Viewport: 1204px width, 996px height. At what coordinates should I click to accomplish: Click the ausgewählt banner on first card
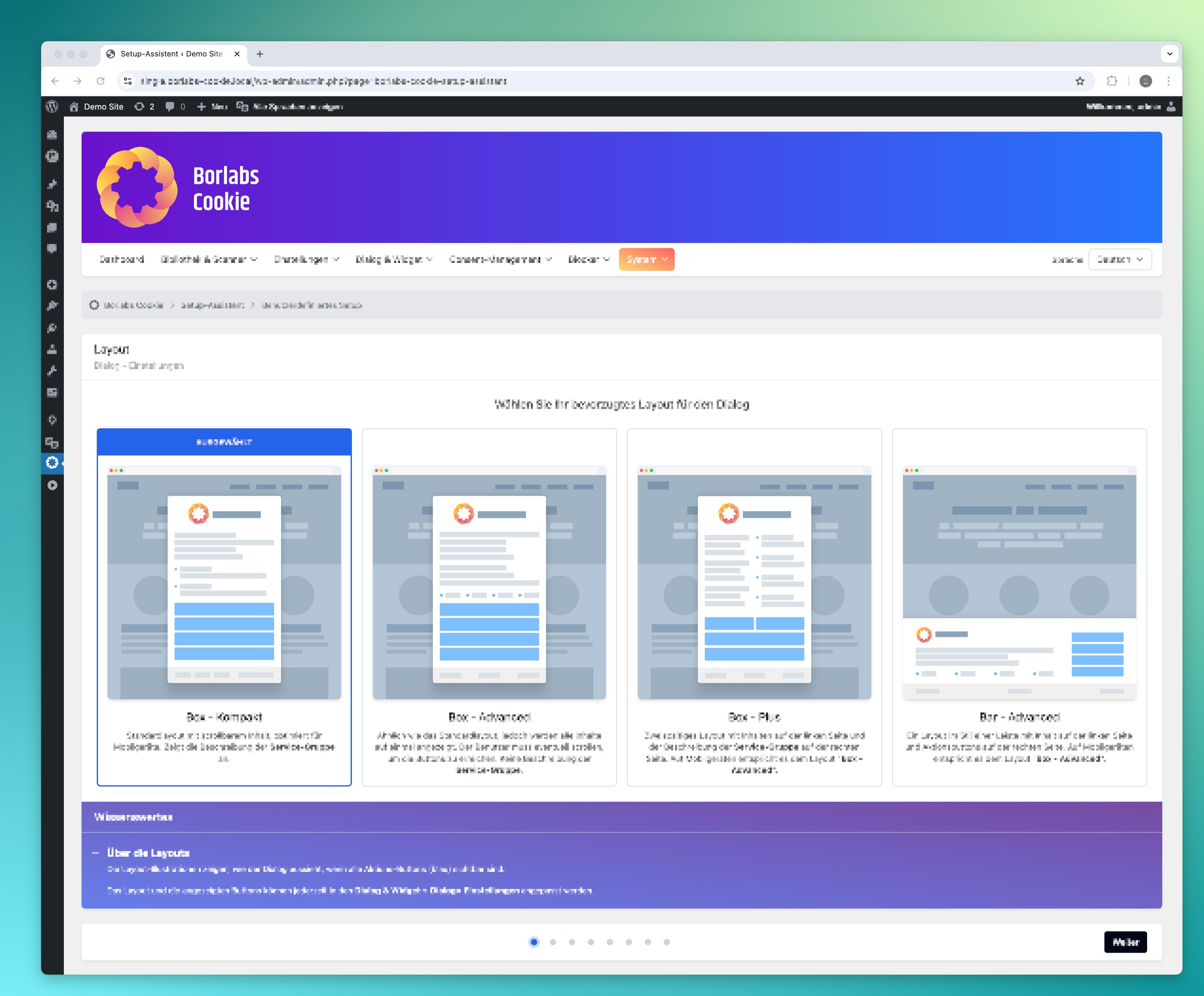click(x=224, y=441)
